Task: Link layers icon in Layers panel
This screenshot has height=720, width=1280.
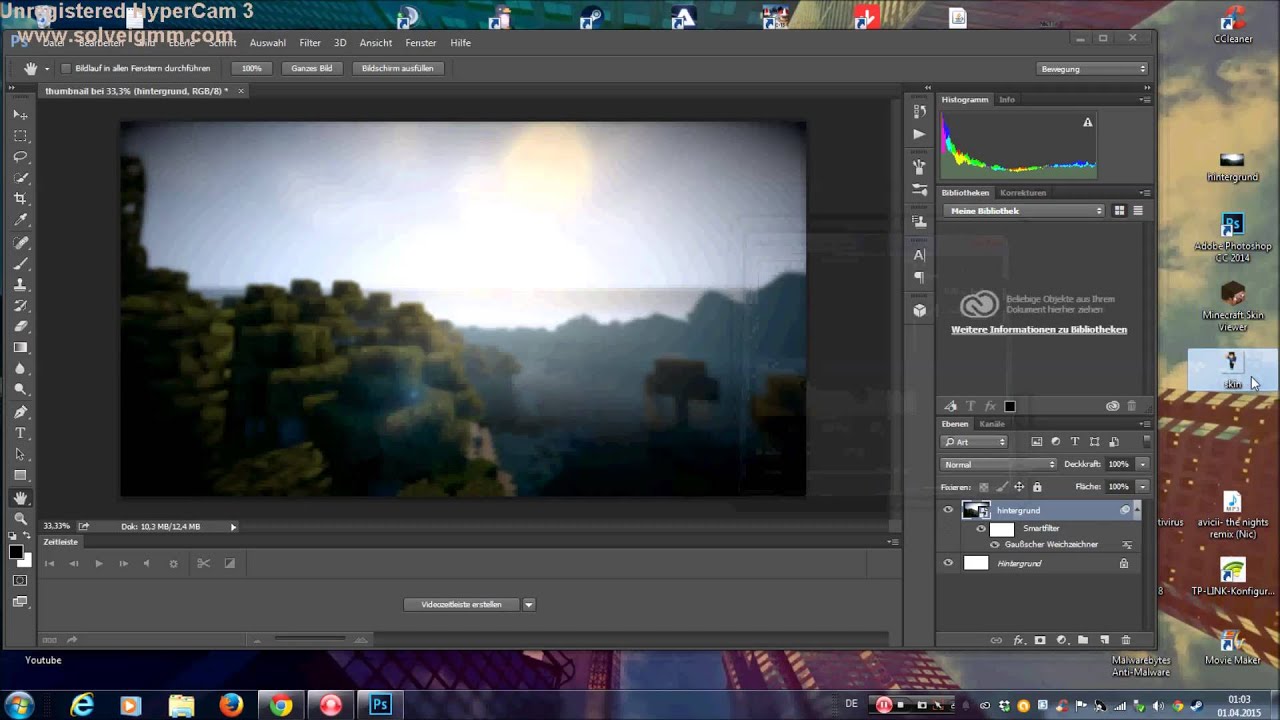Action: click(996, 640)
